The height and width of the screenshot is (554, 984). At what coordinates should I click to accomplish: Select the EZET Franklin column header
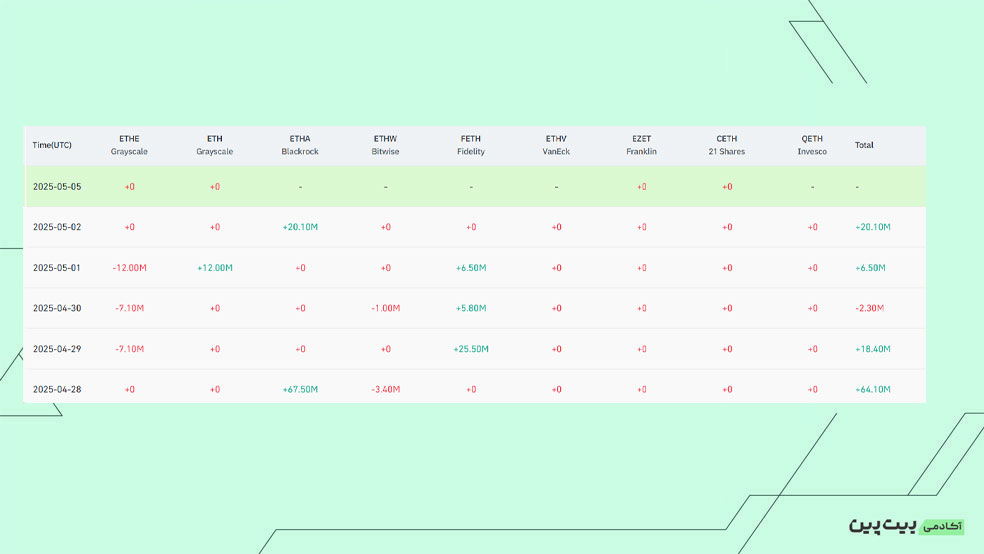coord(641,145)
